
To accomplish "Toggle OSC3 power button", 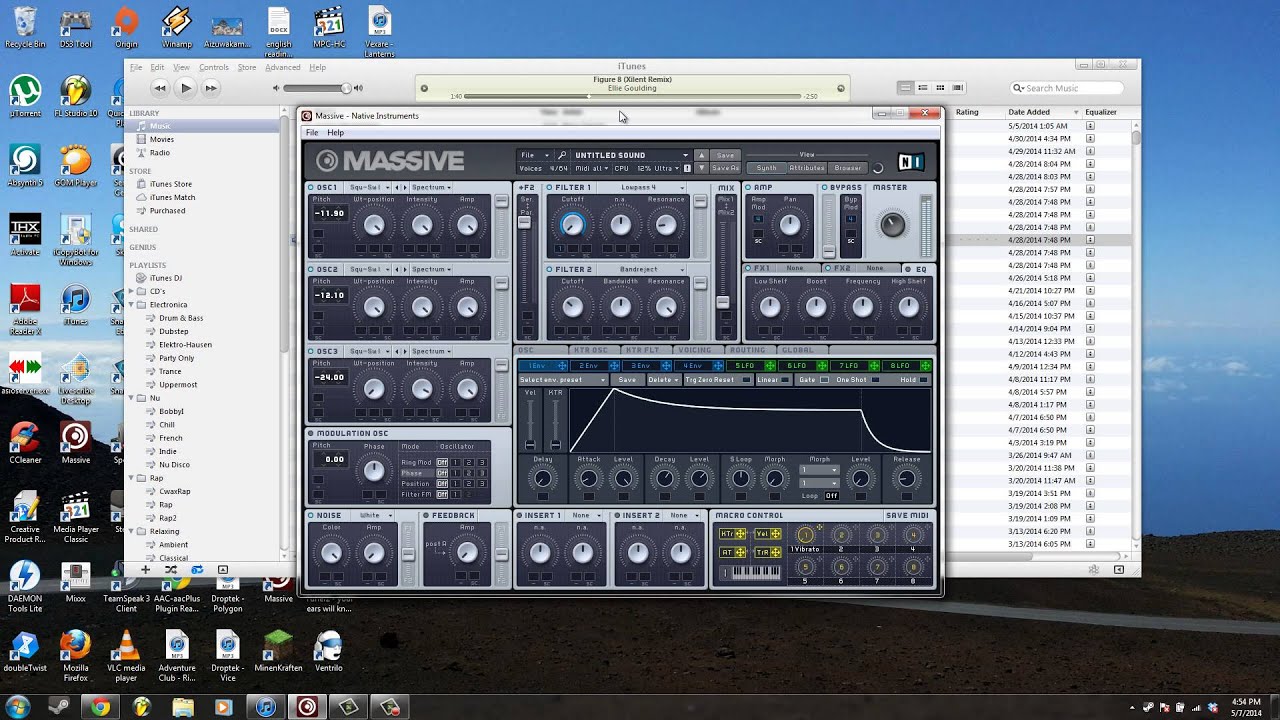I will tap(312, 351).
